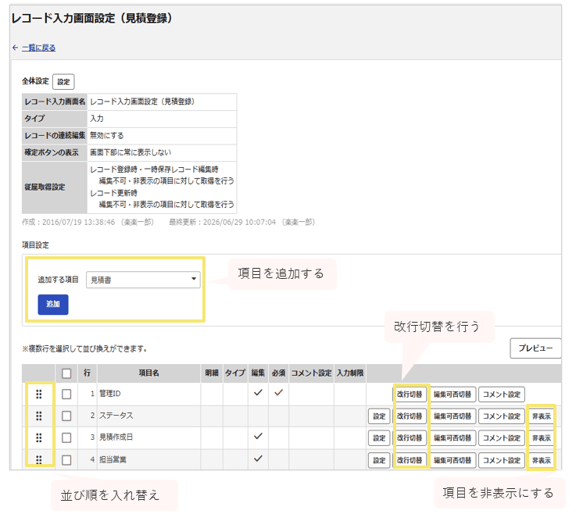Click 改行切替 for ステータス row
The width and height of the screenshot is (583, 514).
pos(409,416)
